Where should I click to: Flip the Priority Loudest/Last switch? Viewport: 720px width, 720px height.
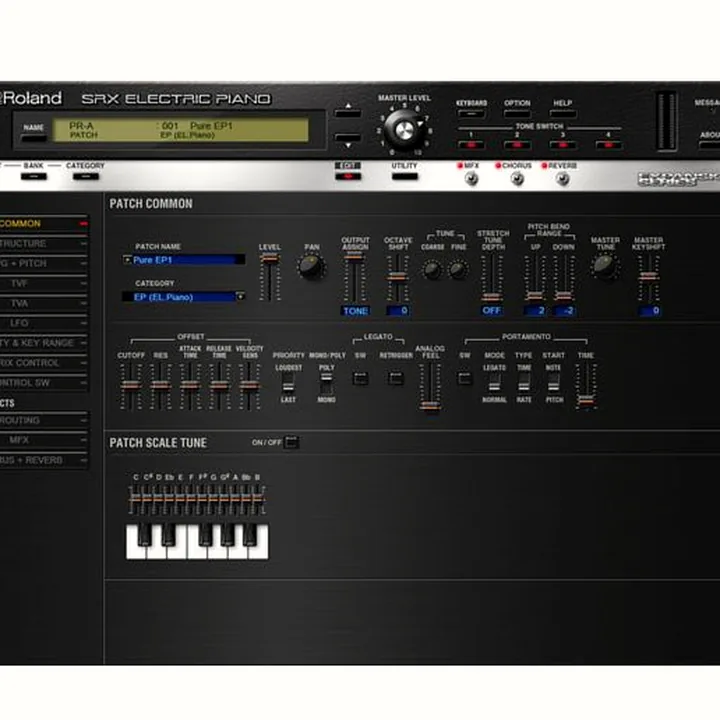pyautogui.click(x=288, y=383)
